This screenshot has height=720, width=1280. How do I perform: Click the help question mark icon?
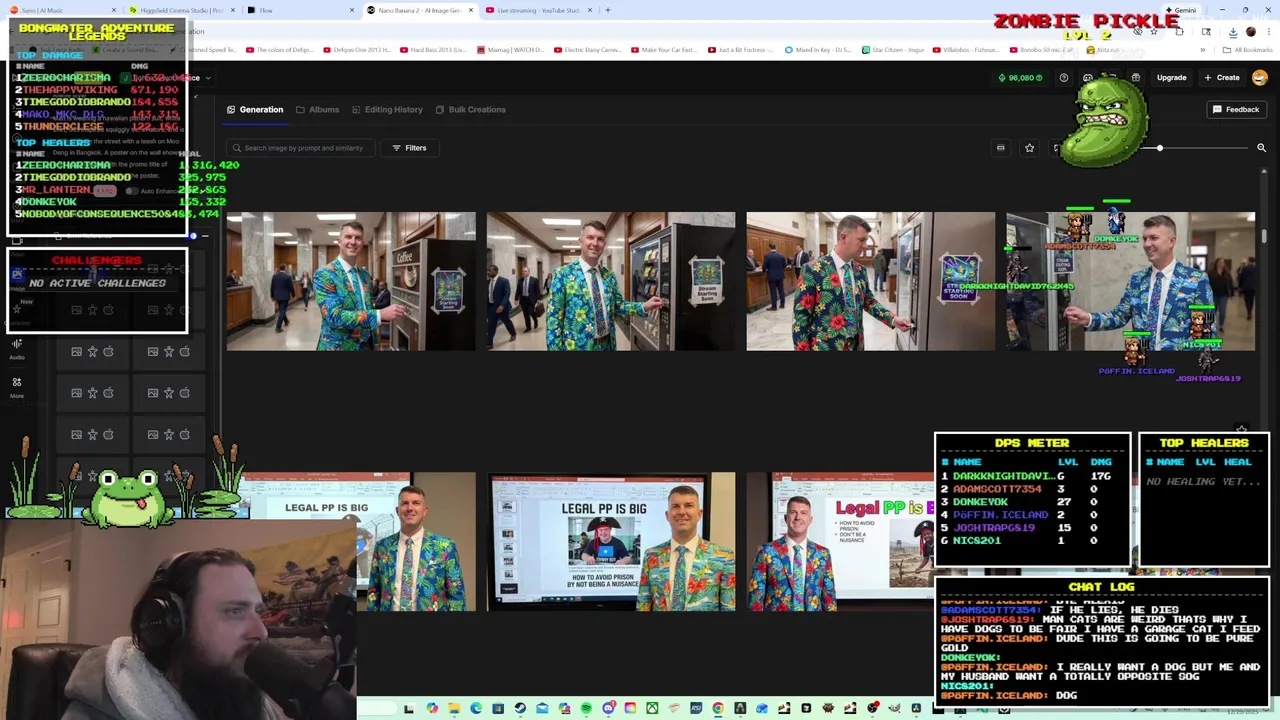(1063, 77)
